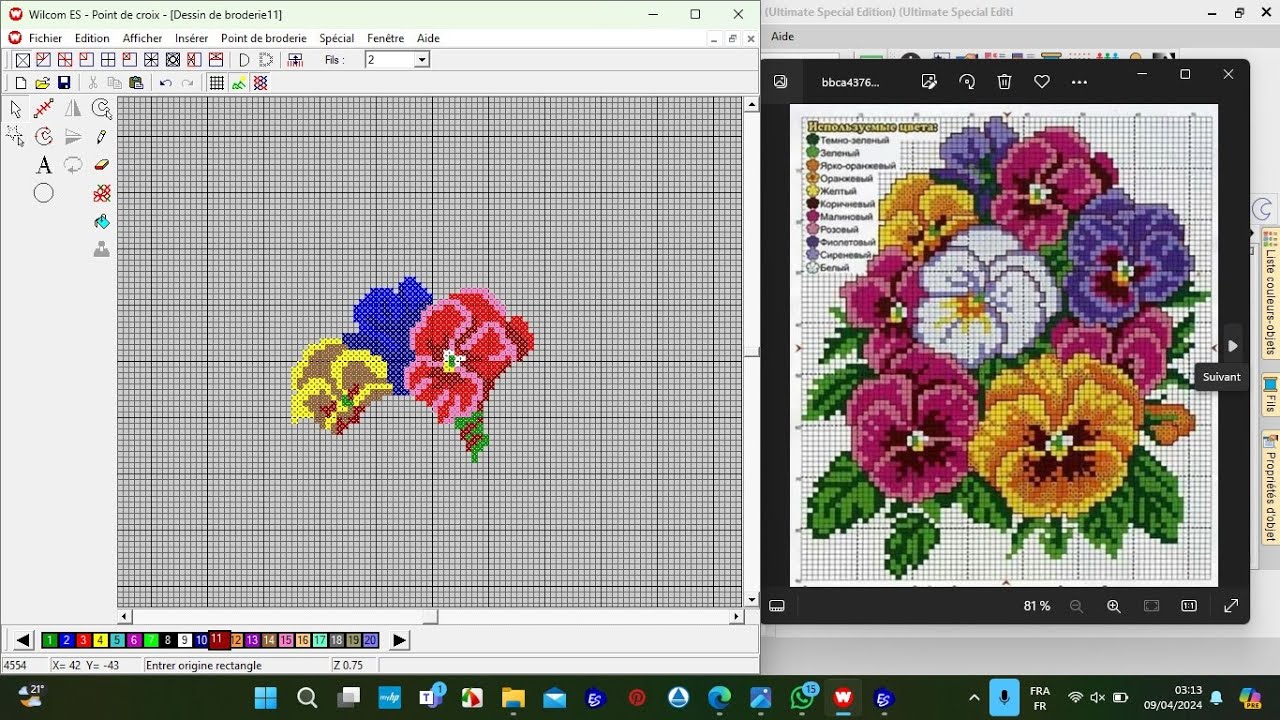The height and width of the screenshot is (720, 1280).
Task: Click the vertical scrollbar up arrow
Action: click(x=751, y=103)
